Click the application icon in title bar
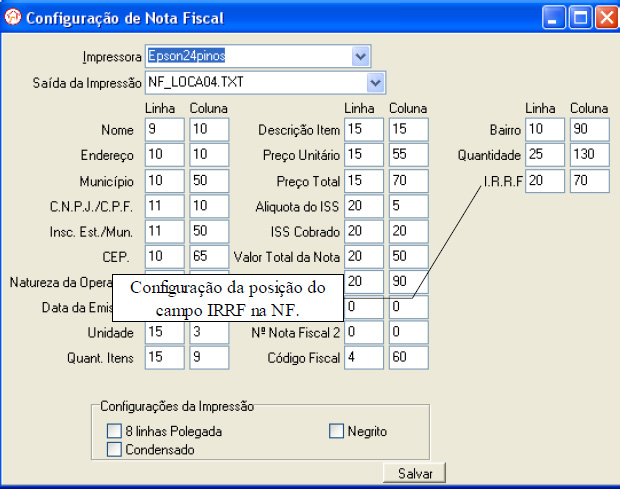 [x=13, y=17]
